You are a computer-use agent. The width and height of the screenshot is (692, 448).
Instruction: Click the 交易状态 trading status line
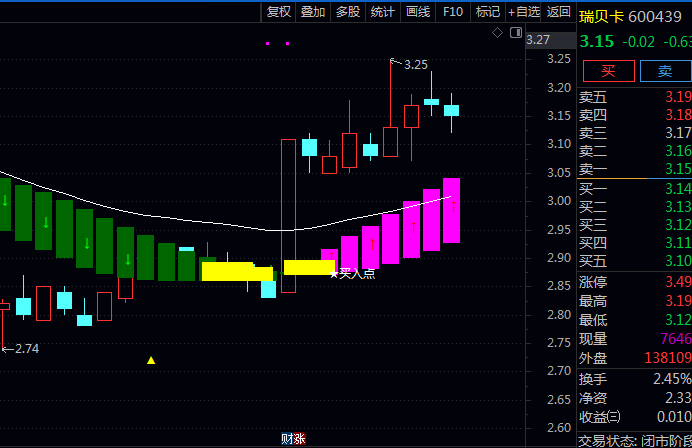point(635,440)
